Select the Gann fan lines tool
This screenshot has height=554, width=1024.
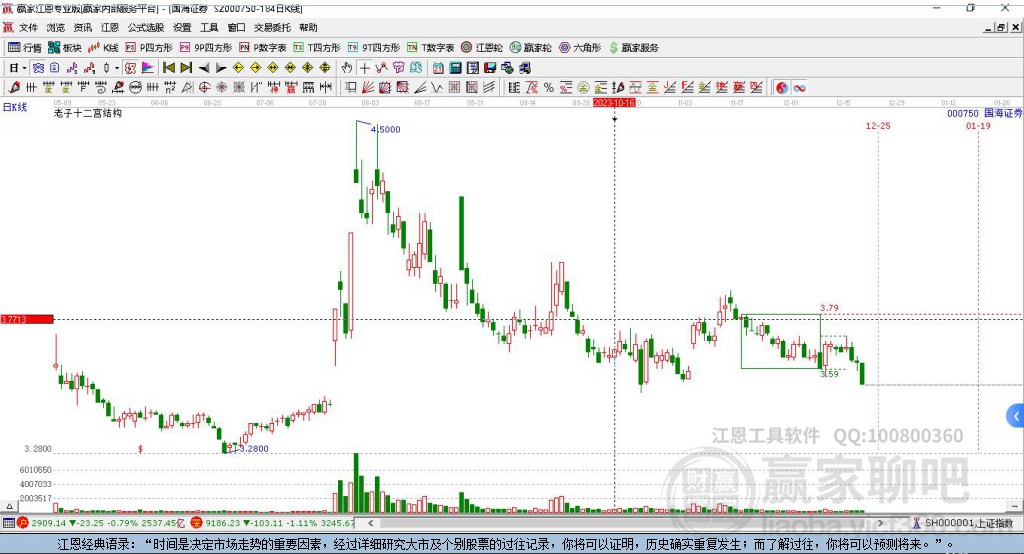(x=368, y=88)
